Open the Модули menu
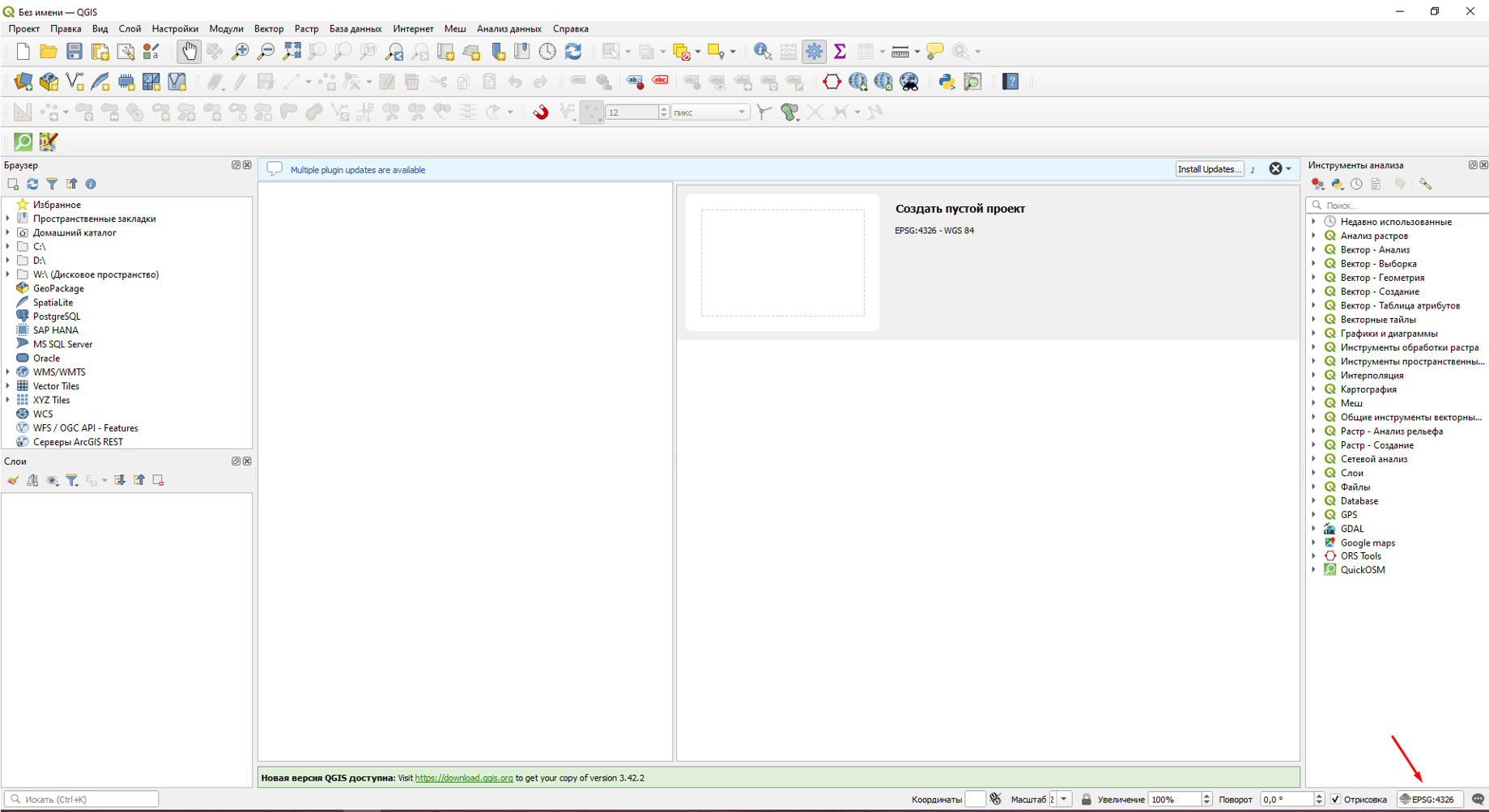 coord(226,28)
